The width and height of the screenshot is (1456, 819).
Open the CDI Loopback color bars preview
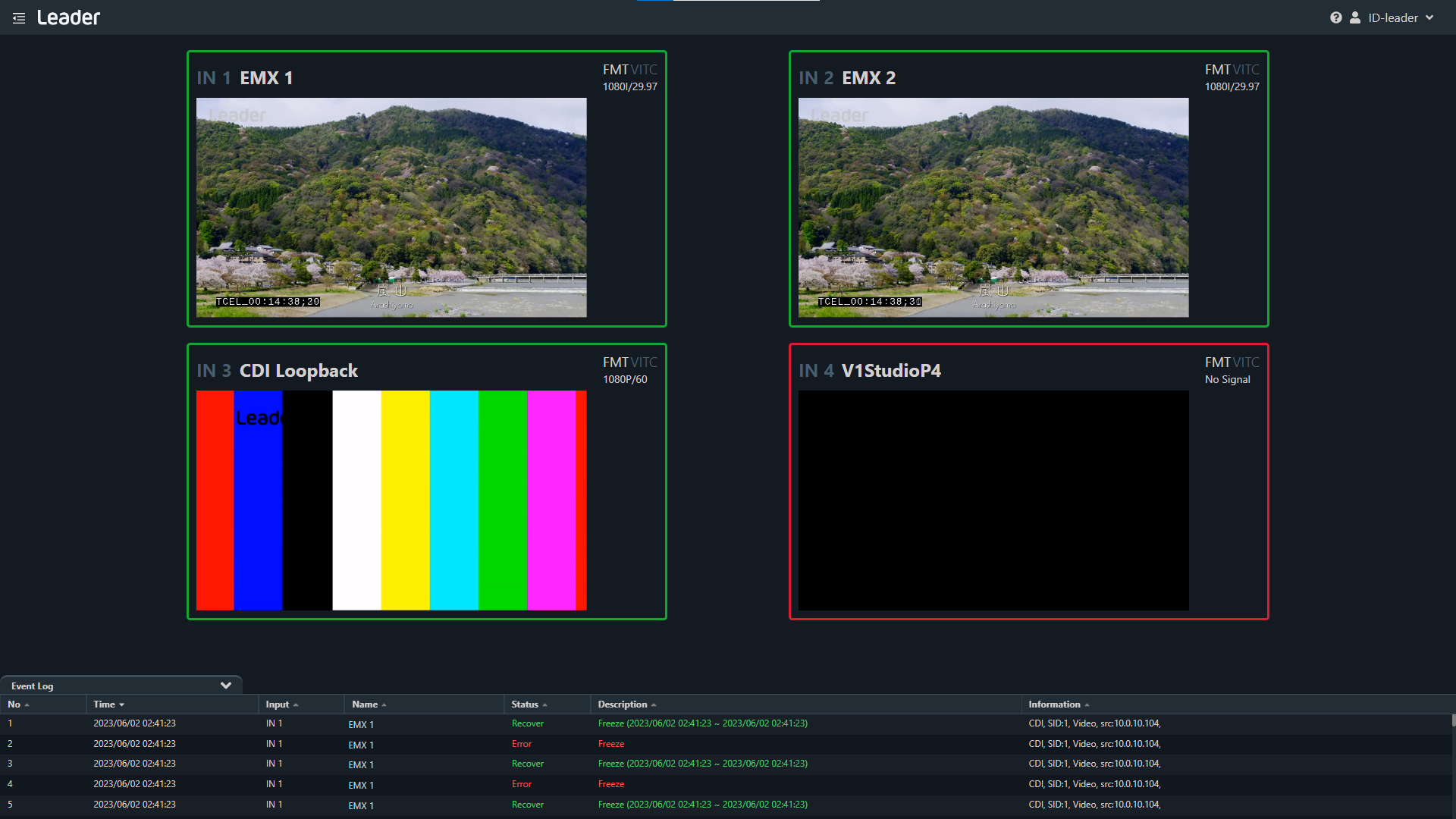click(x=391, y=500)
